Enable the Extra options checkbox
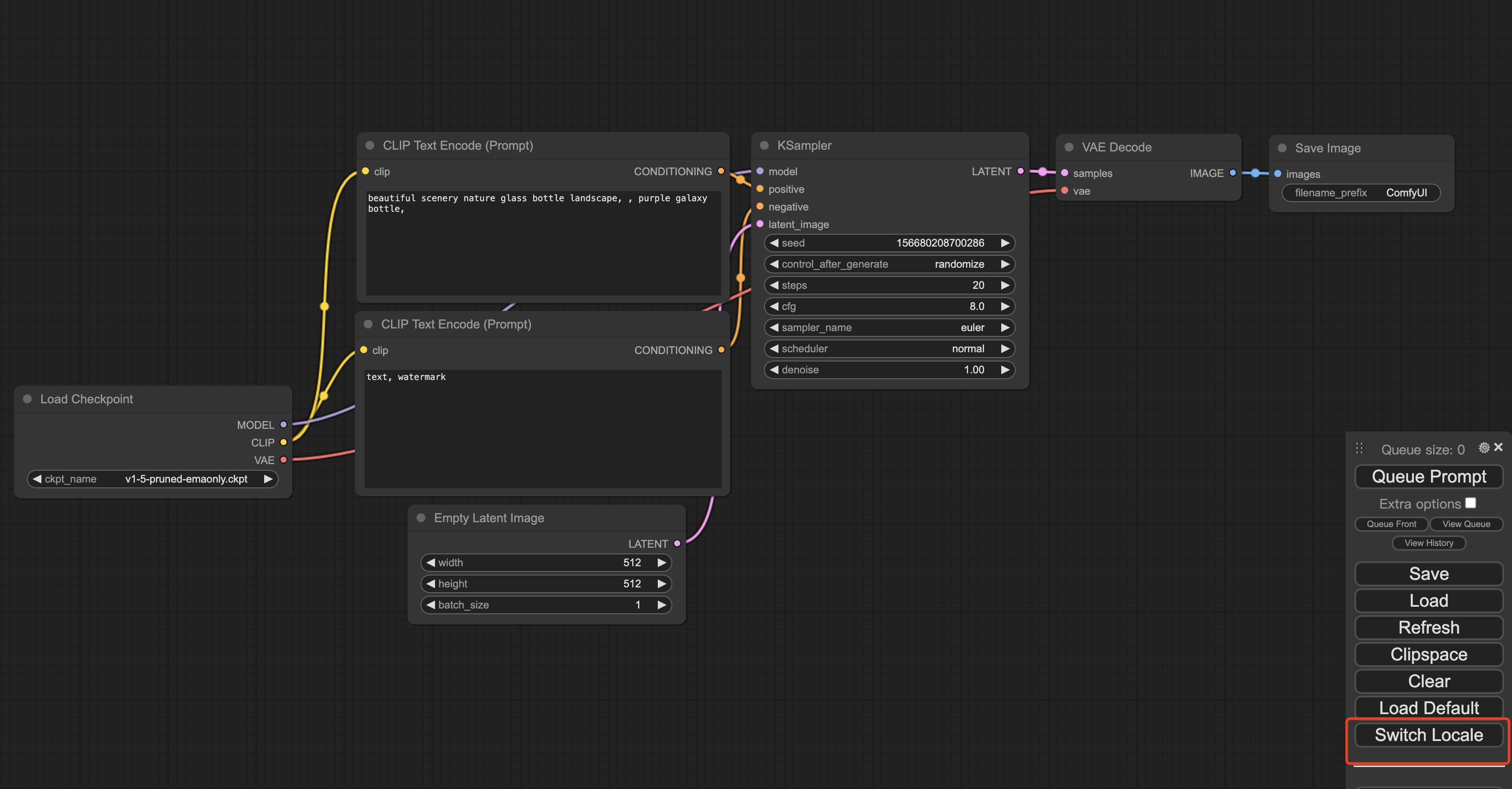Screen dimensions: 1512x789 [1470, 503]
